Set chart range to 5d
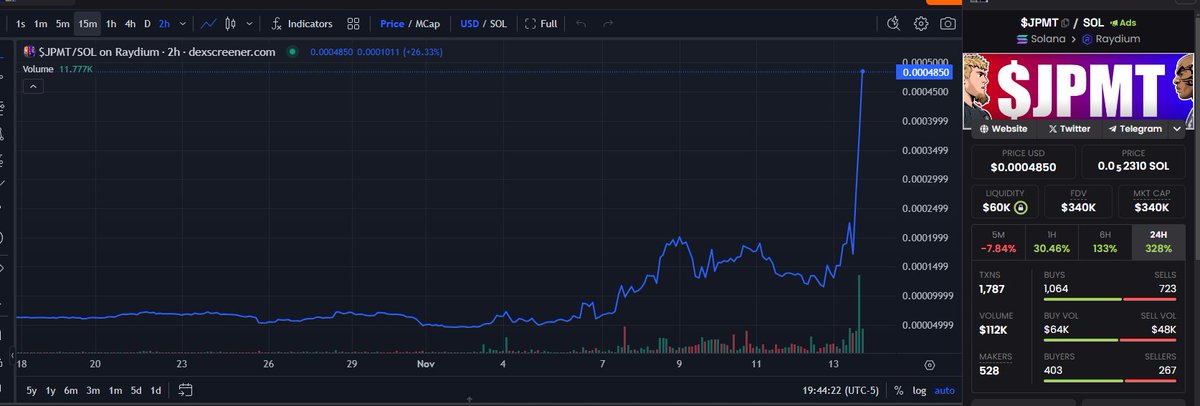Screen dimensions: 1200x406 click(136, 390)
